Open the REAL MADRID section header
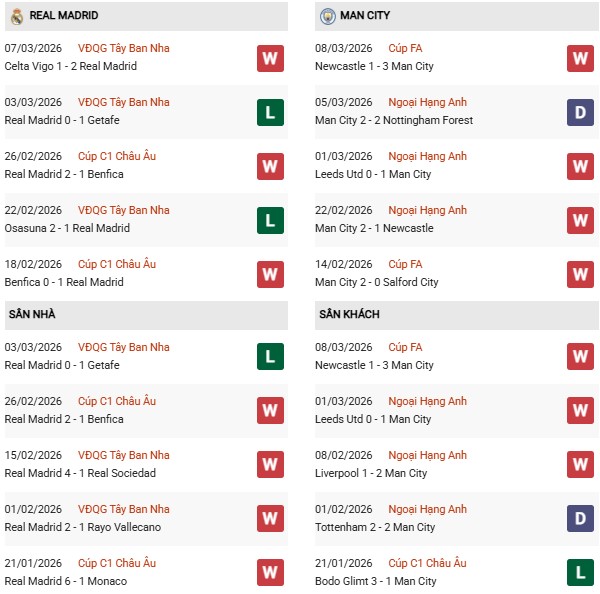The width and height of the screenshot is (600, 594). 64,16
